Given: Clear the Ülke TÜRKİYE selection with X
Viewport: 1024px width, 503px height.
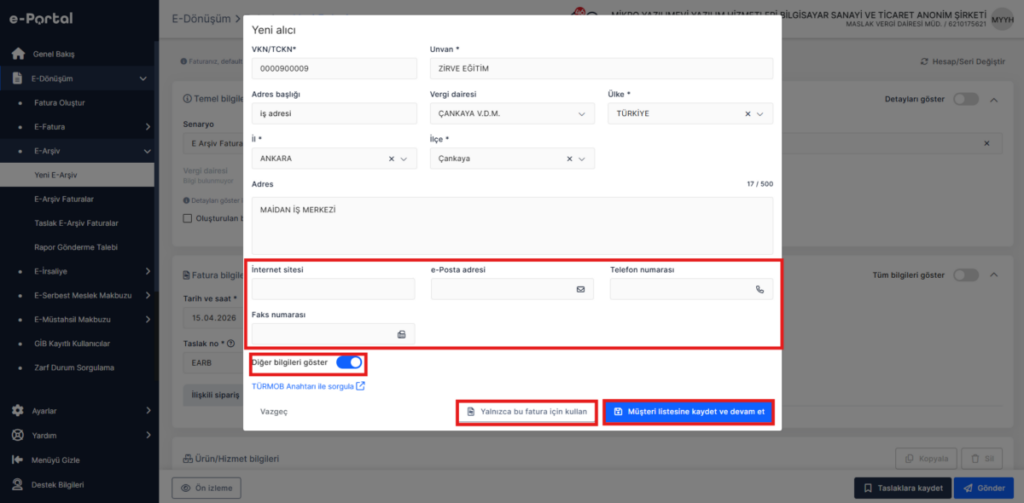Looking at the screenshot, I should point(748,114).
